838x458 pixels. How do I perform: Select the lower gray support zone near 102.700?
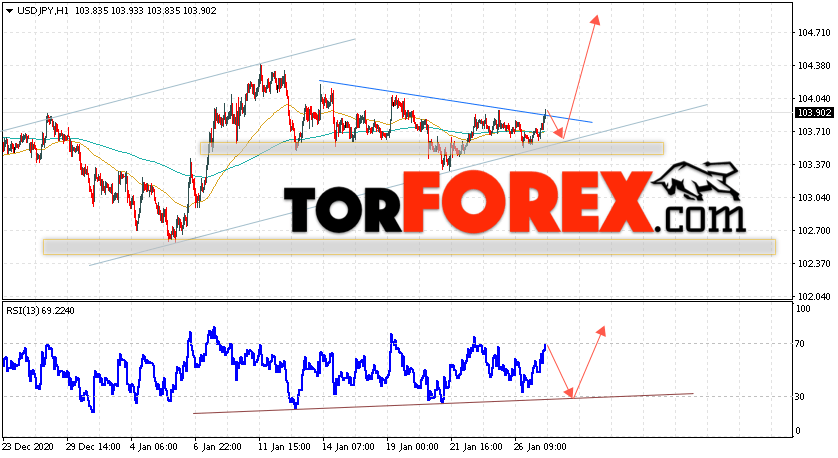click(x=409, y=247)
